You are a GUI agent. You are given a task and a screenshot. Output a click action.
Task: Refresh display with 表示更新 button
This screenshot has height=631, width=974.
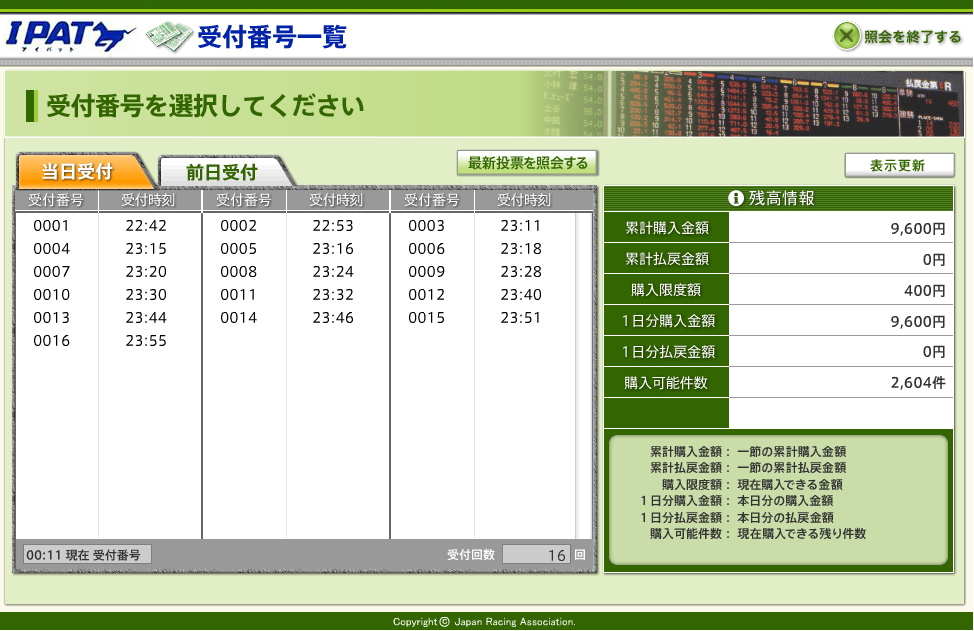pyautogui.click(x=899, y=165)
